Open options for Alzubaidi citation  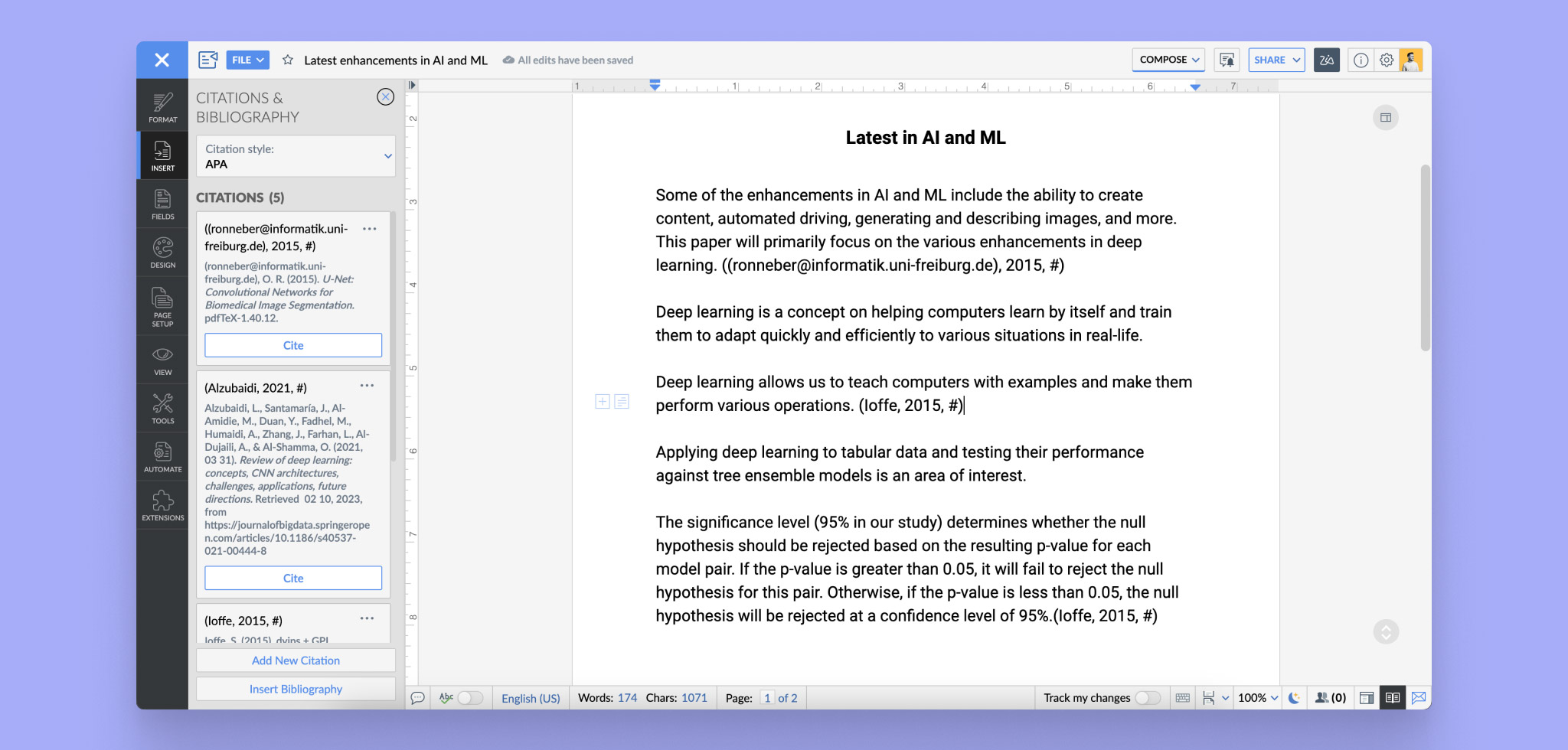(367, 386)
